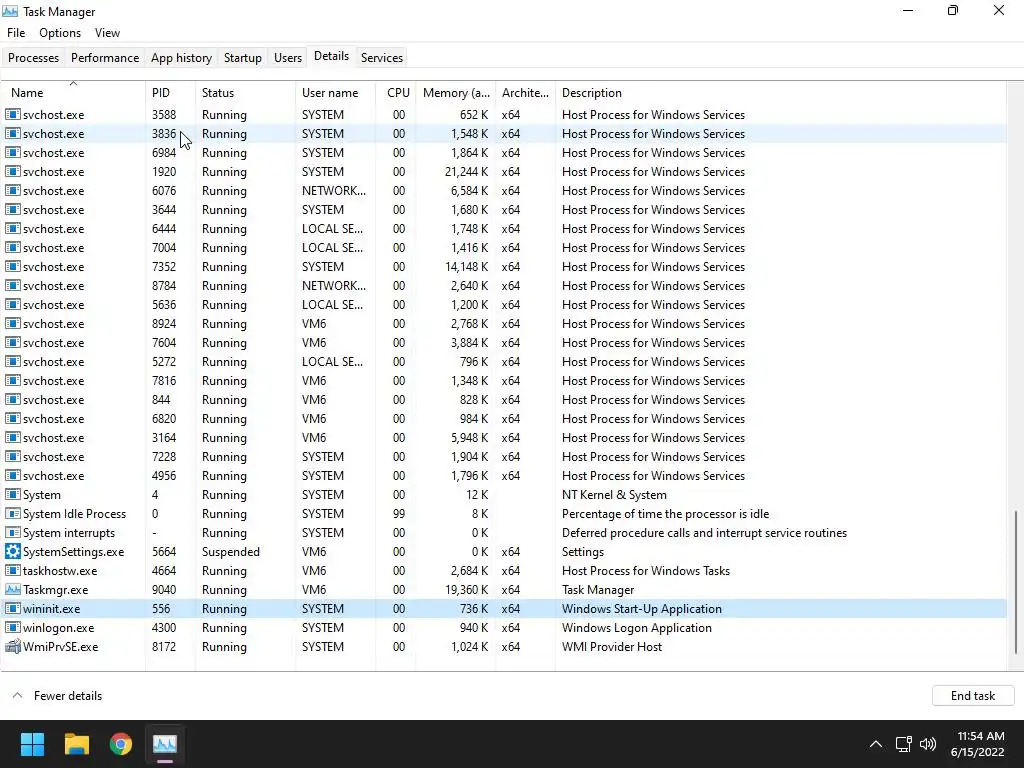The height and width of the screenshot is (768, 1024).
Task: Open the Options menu
Action: [60, 33]
